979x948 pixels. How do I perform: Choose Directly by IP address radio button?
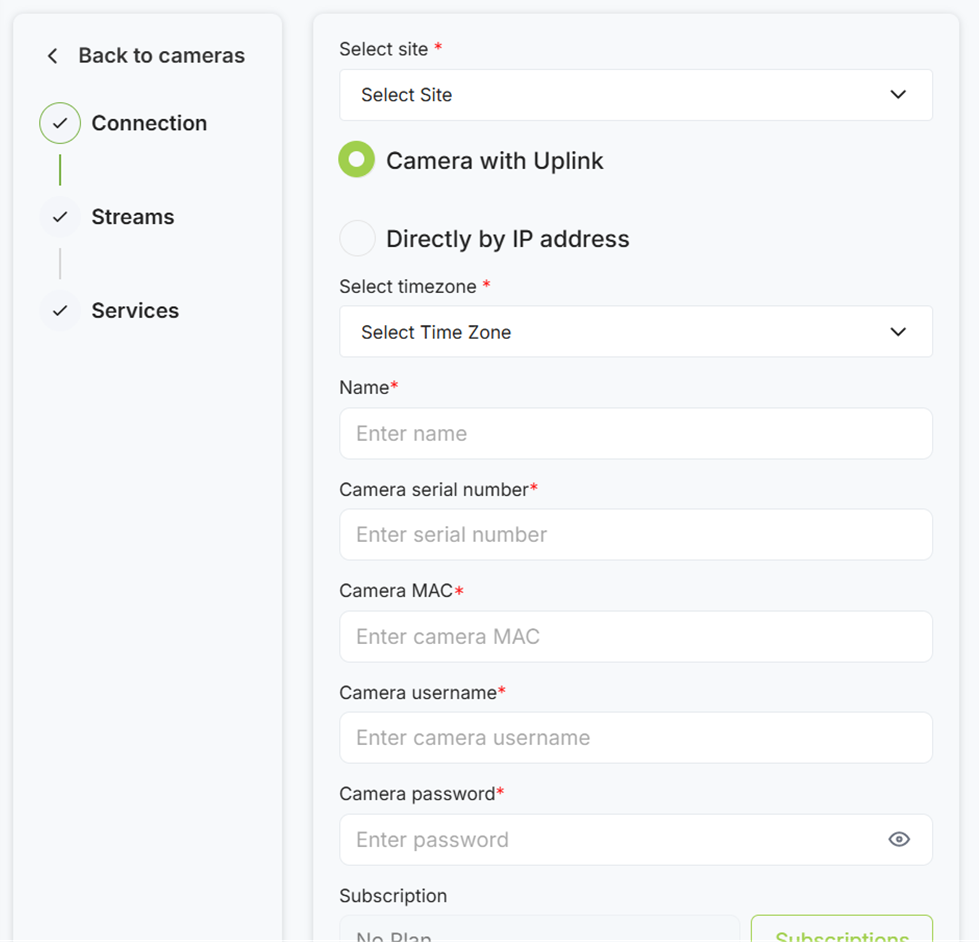click(x=357, y=239)
